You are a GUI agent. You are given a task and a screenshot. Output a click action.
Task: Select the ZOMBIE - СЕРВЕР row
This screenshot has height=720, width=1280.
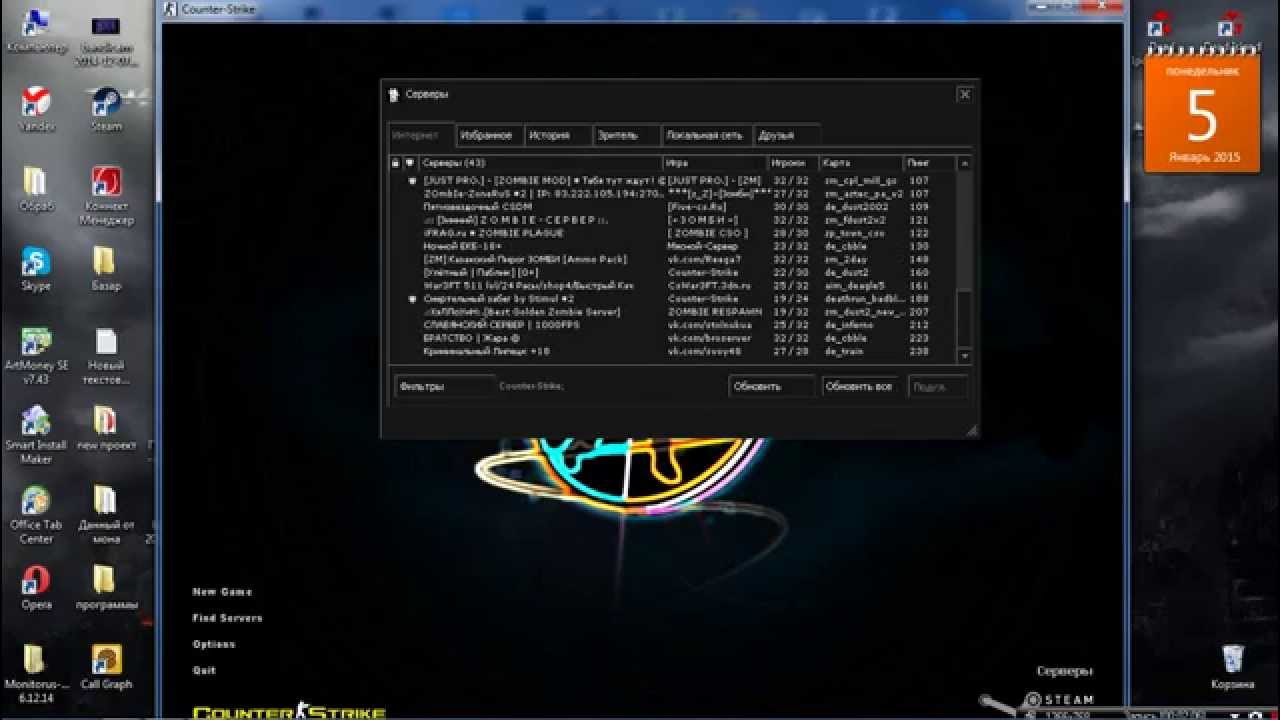(672, 220)
